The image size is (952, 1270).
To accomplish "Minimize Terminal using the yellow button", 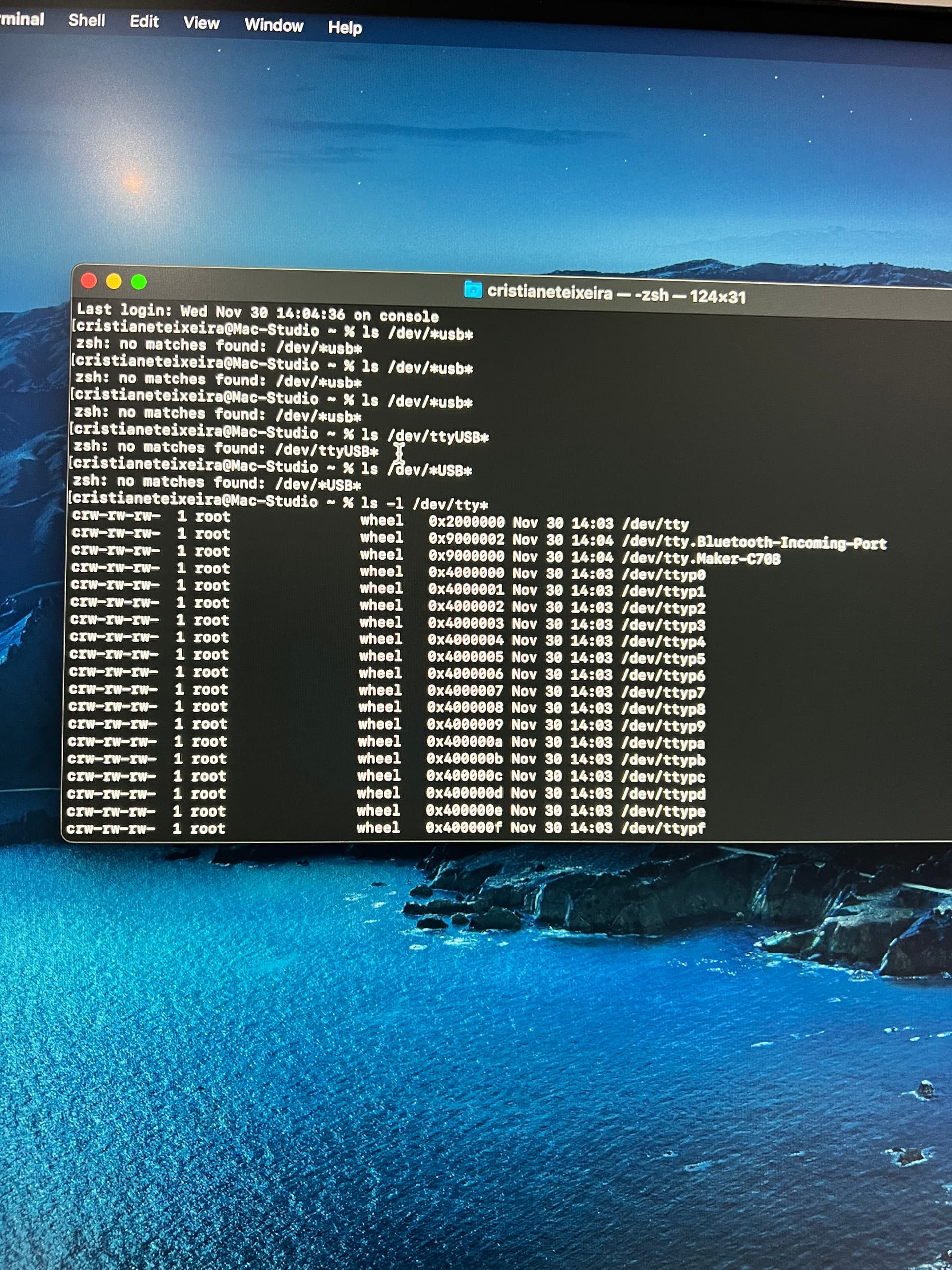I will (114, 281).
